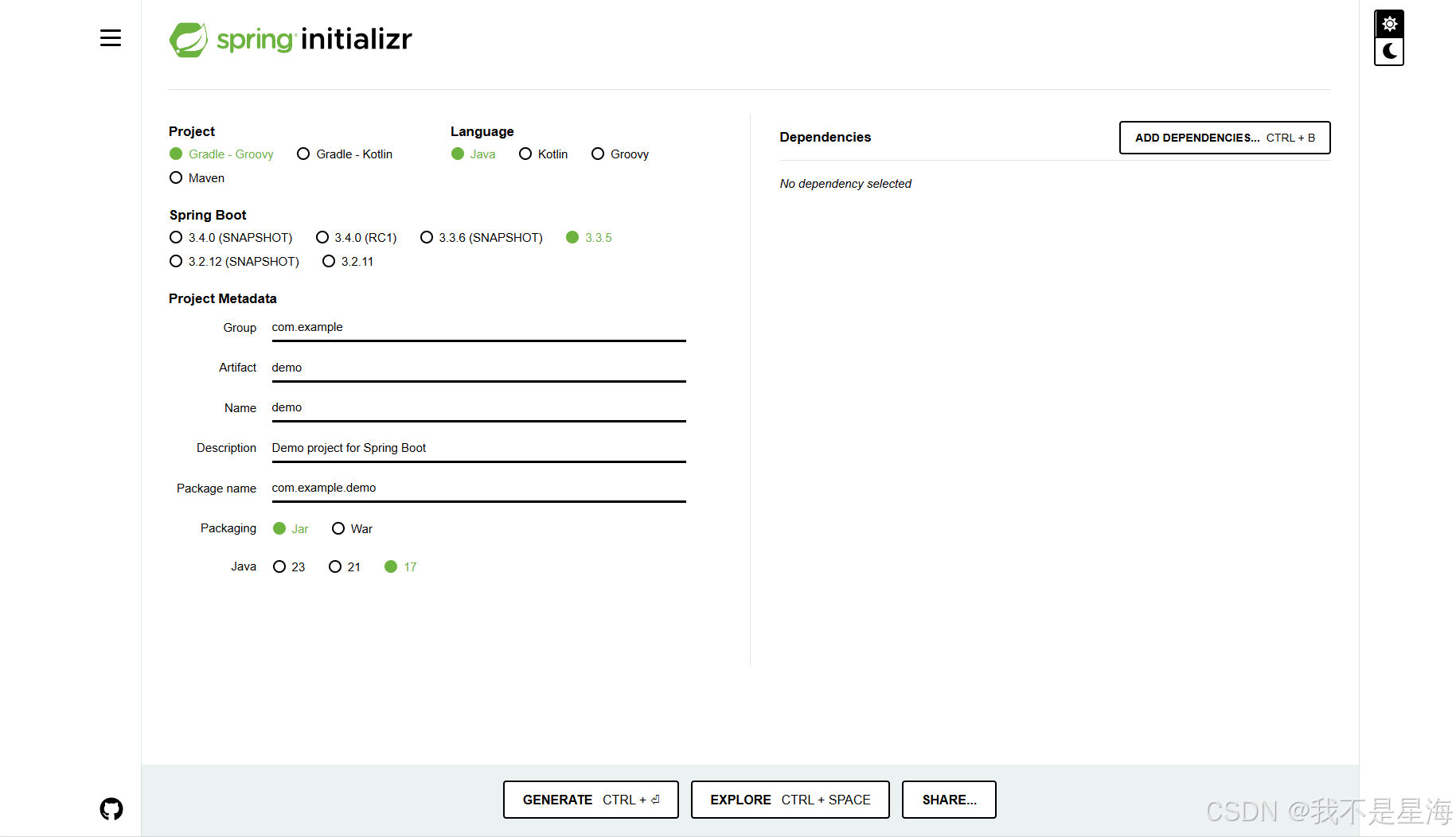Click the Description input field
The height and width of the screenshot is (837, 1456).
478,449
